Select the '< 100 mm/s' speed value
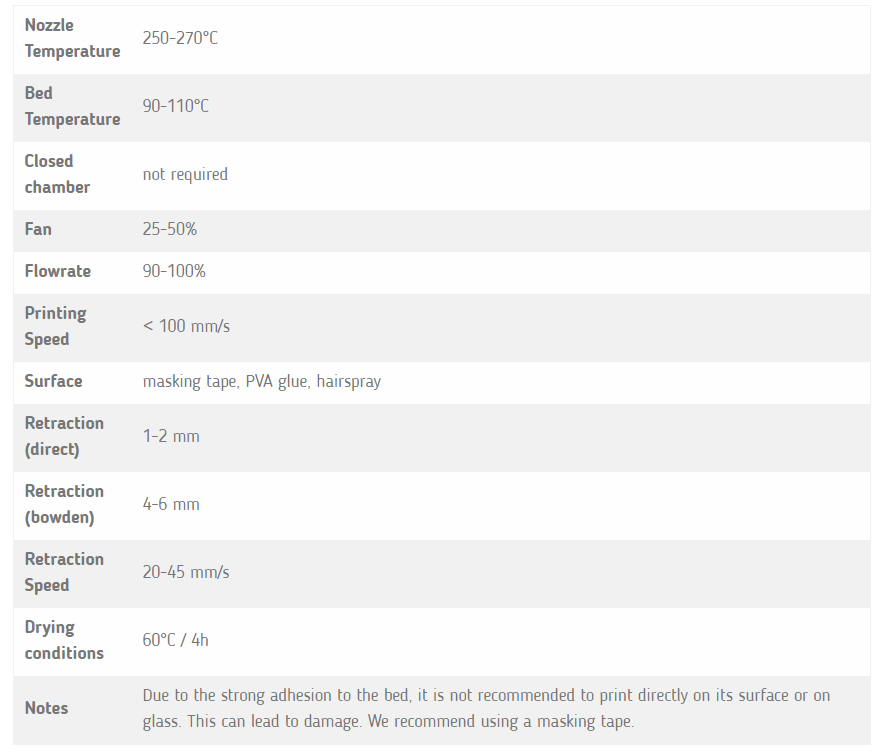885x753 pixels. coord(187,326)
